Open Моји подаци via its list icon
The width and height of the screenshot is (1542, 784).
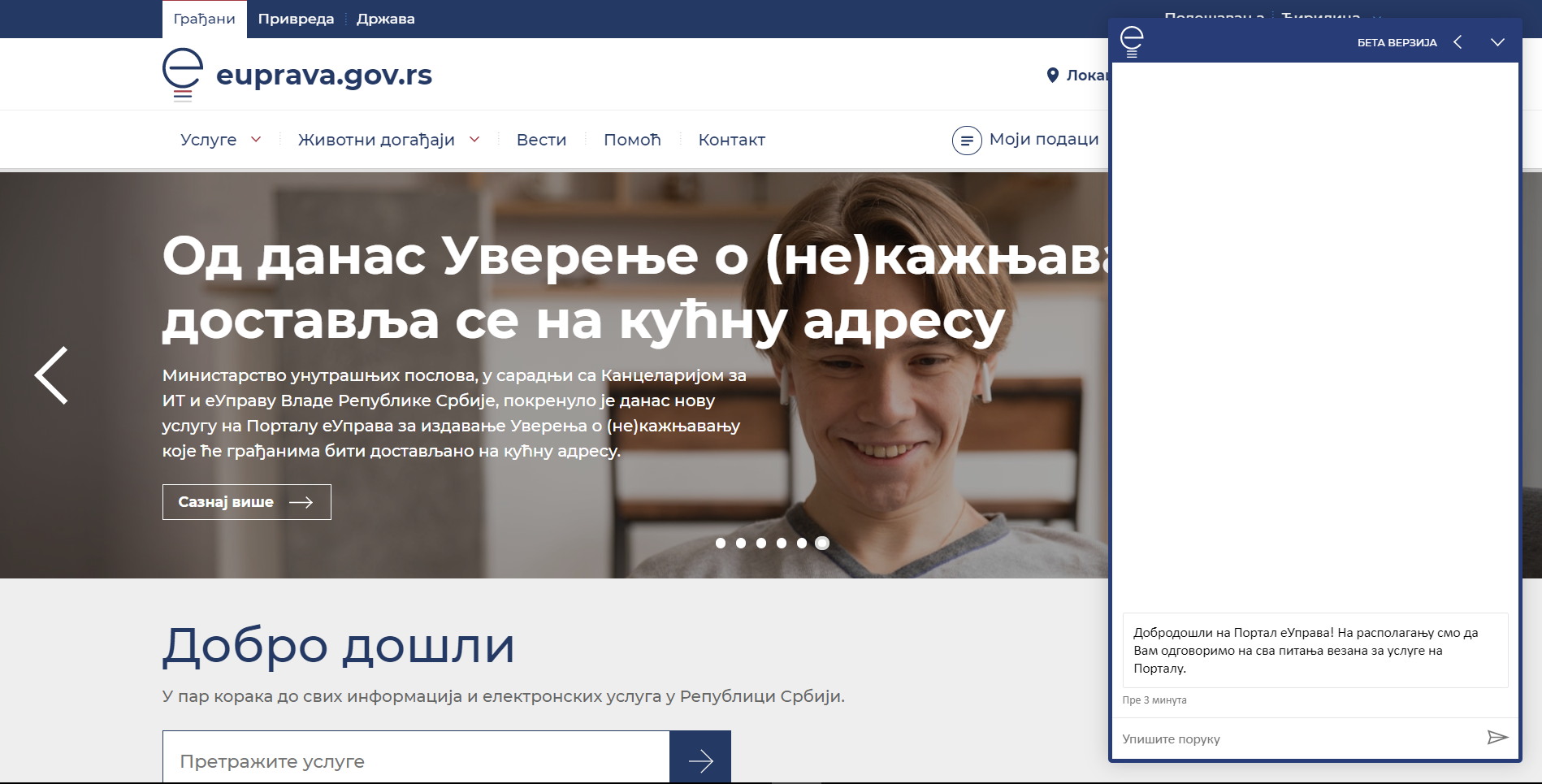966,140
